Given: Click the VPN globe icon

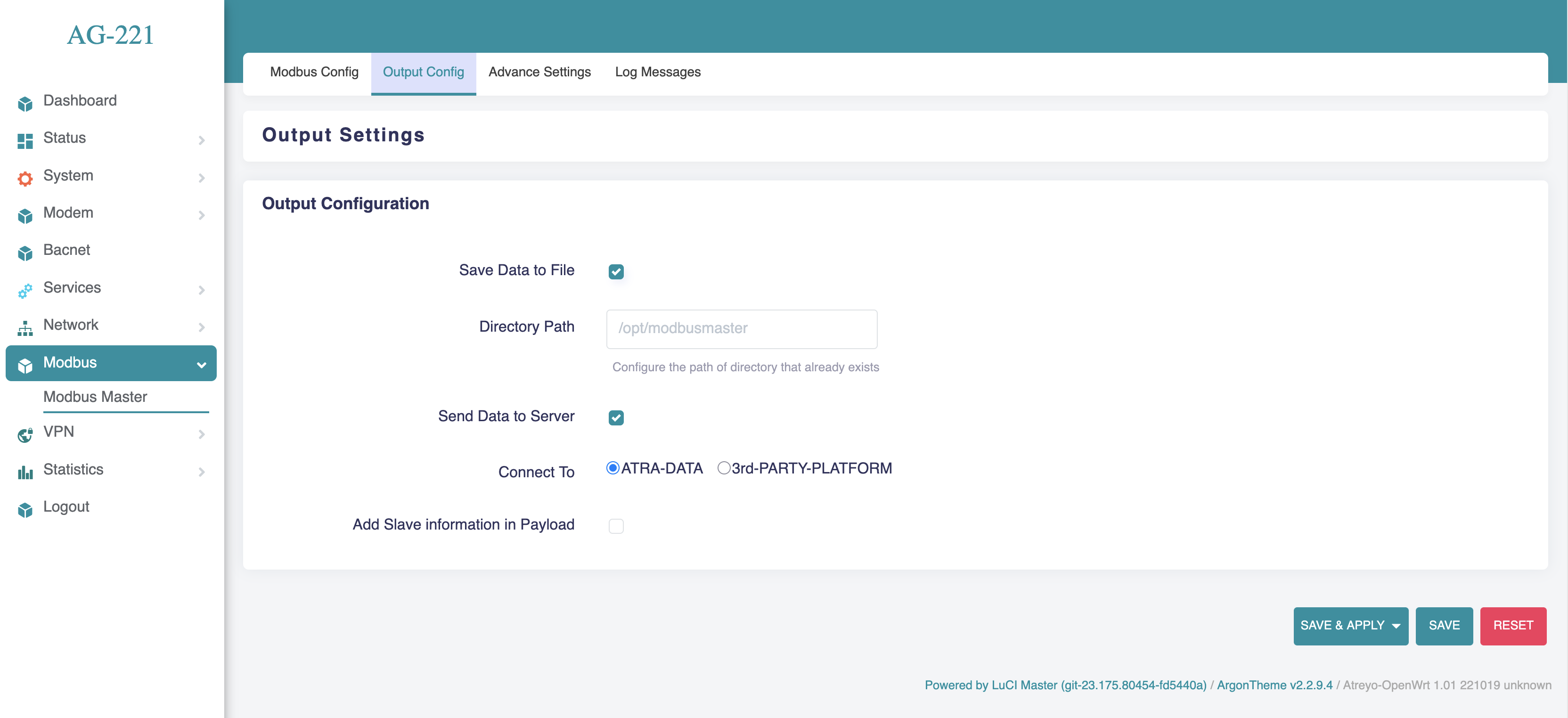Looking at the screenshot, I should [x=25, y=434].
